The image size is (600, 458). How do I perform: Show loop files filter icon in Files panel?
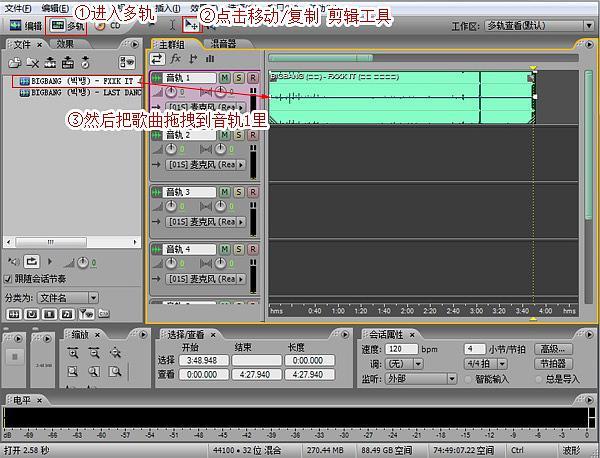[31, 314]
